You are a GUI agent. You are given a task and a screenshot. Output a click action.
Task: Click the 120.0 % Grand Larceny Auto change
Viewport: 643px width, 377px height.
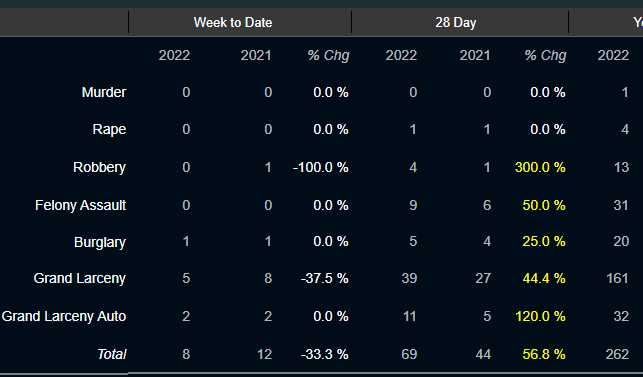[x=540, y=316]
